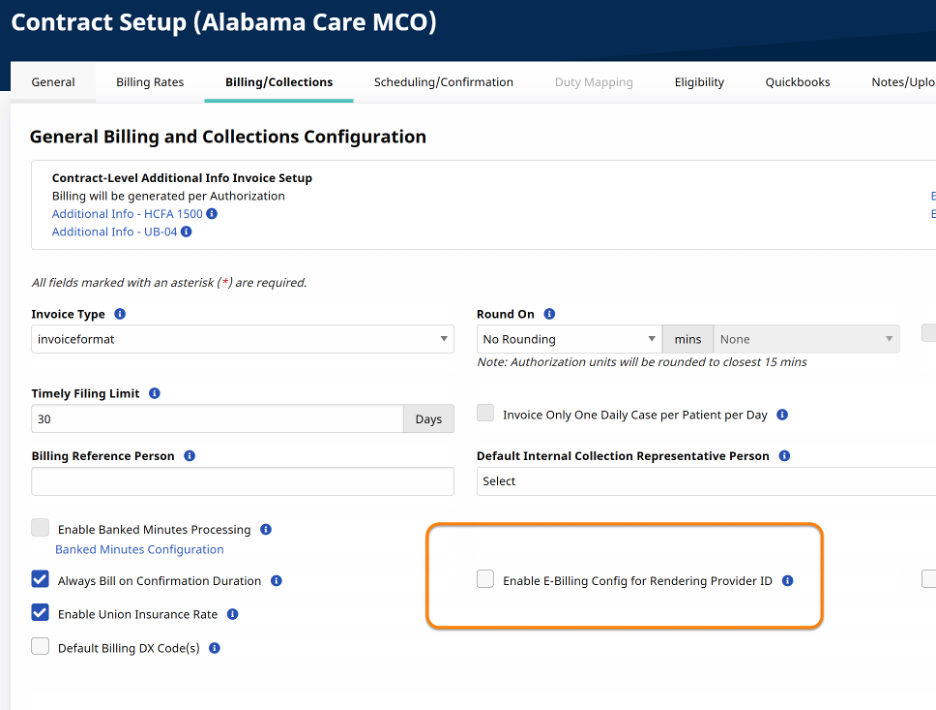Click info icon beside Additional Info - HCFA 1500
This screenshot has width=936, height=710.
pyautogui.click(x=212, y=214)
